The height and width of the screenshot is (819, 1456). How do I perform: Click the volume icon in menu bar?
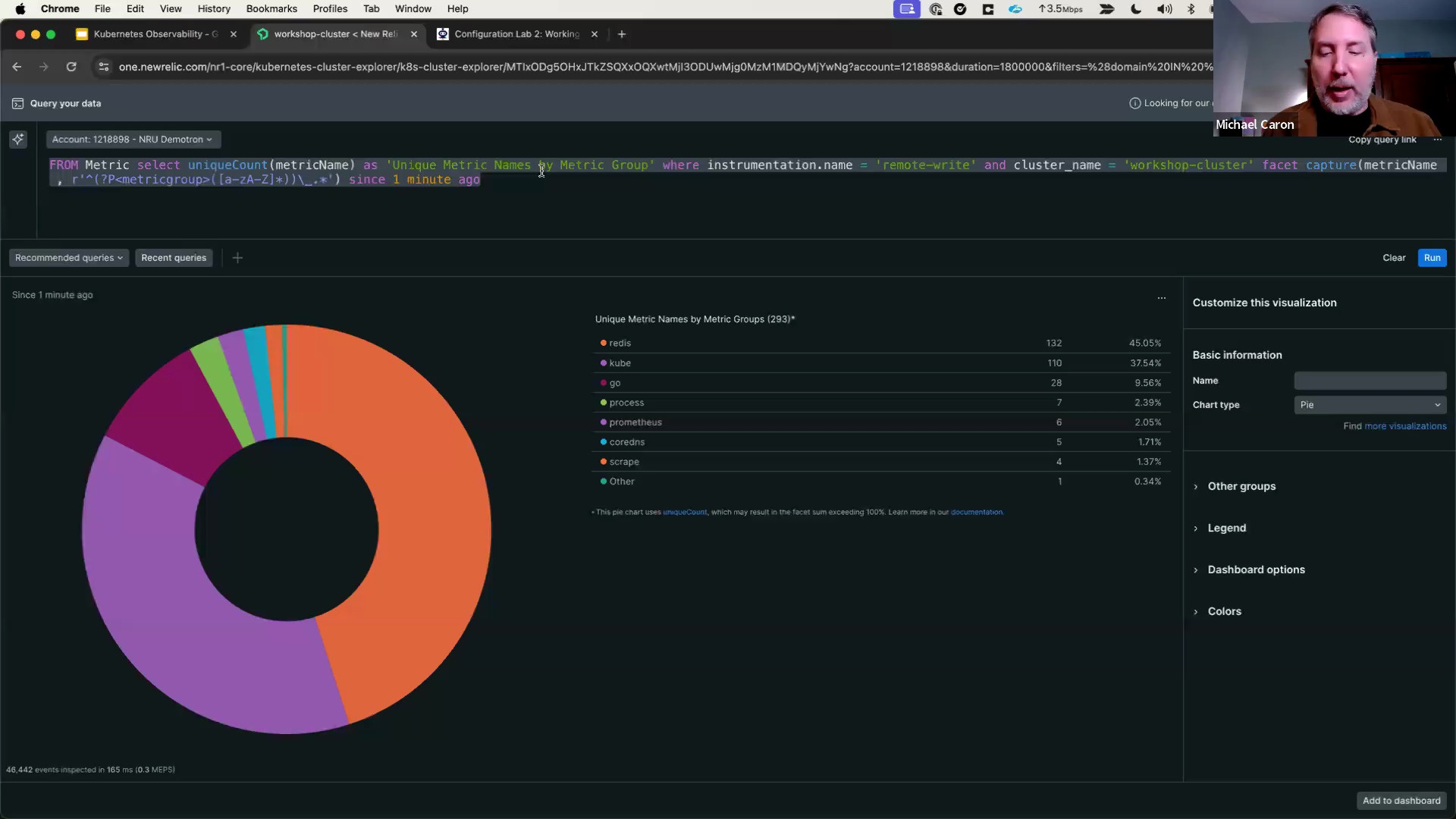point(1164,9)
